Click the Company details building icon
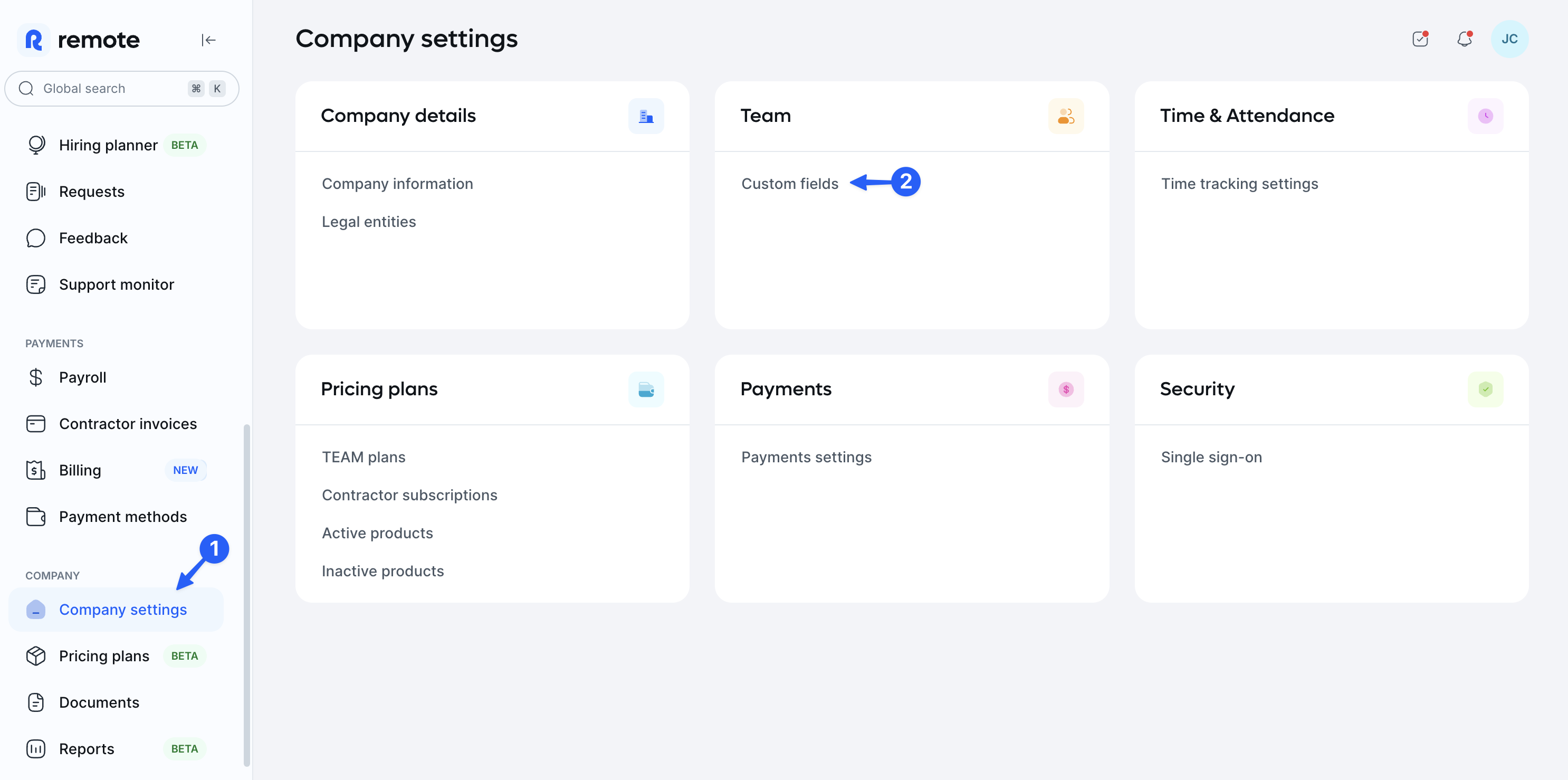The image size is (1568, 780). coord(646,116)
